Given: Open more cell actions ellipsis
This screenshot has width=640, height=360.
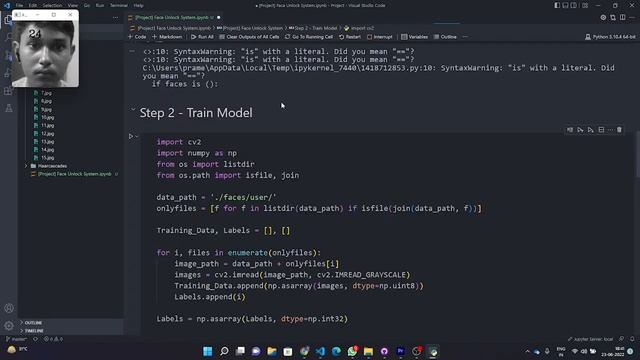Looking at the screenshot, I should coord(610,130).
